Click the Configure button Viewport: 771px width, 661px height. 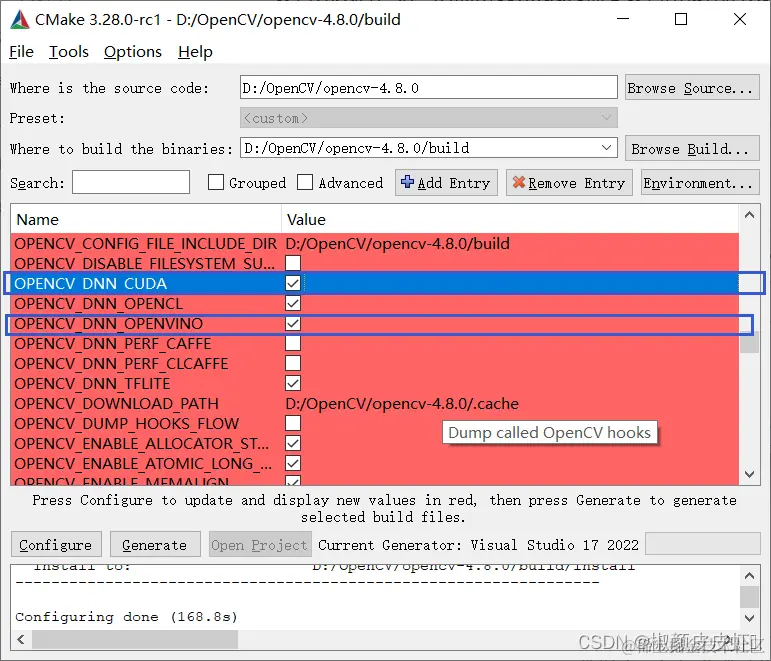[56, 544]
